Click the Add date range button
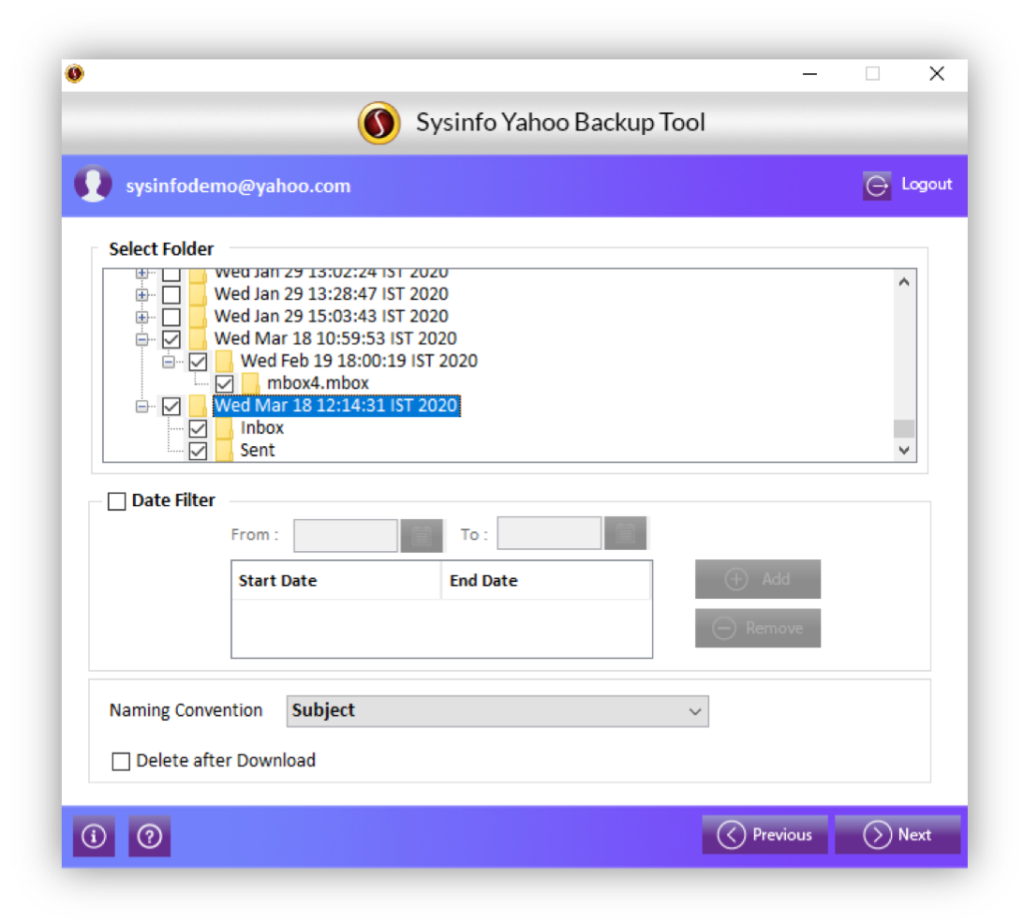This screenshot has height=923, width=1024. pos(758,579)
